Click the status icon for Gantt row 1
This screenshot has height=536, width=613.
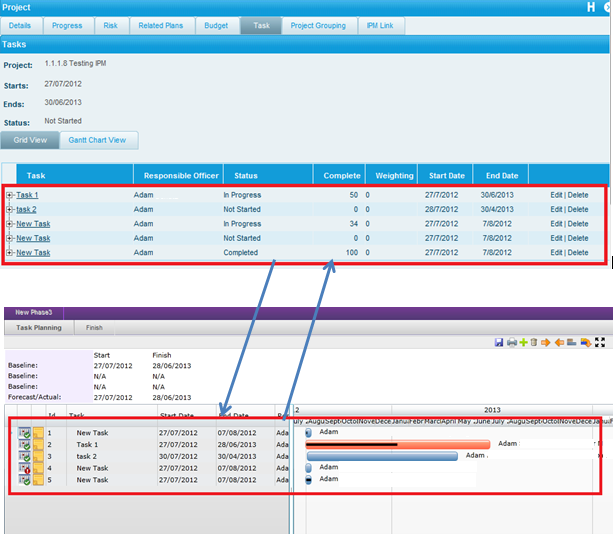[x=24, y=433]
